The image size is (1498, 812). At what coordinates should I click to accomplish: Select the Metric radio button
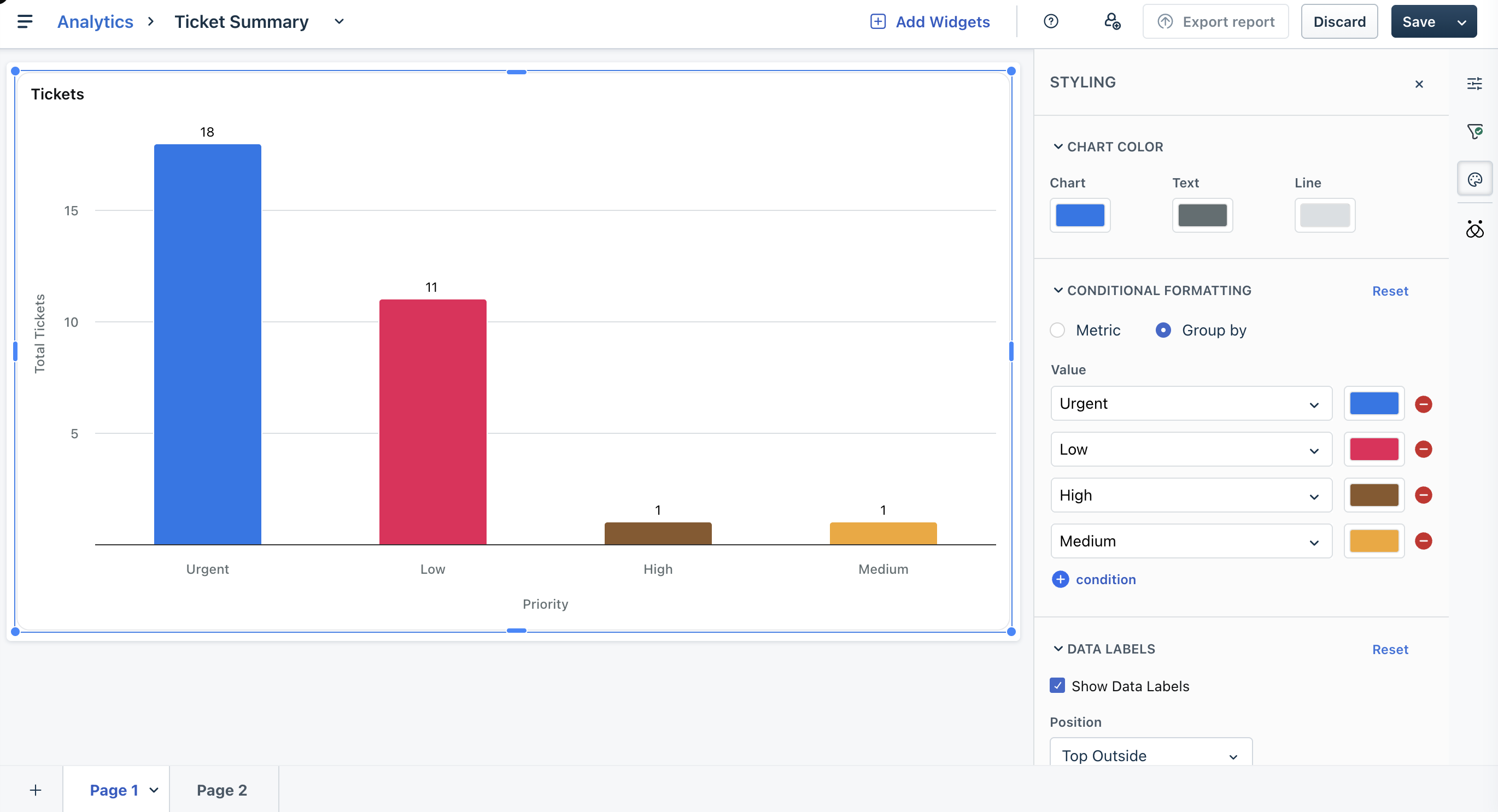click(1057, 330)
